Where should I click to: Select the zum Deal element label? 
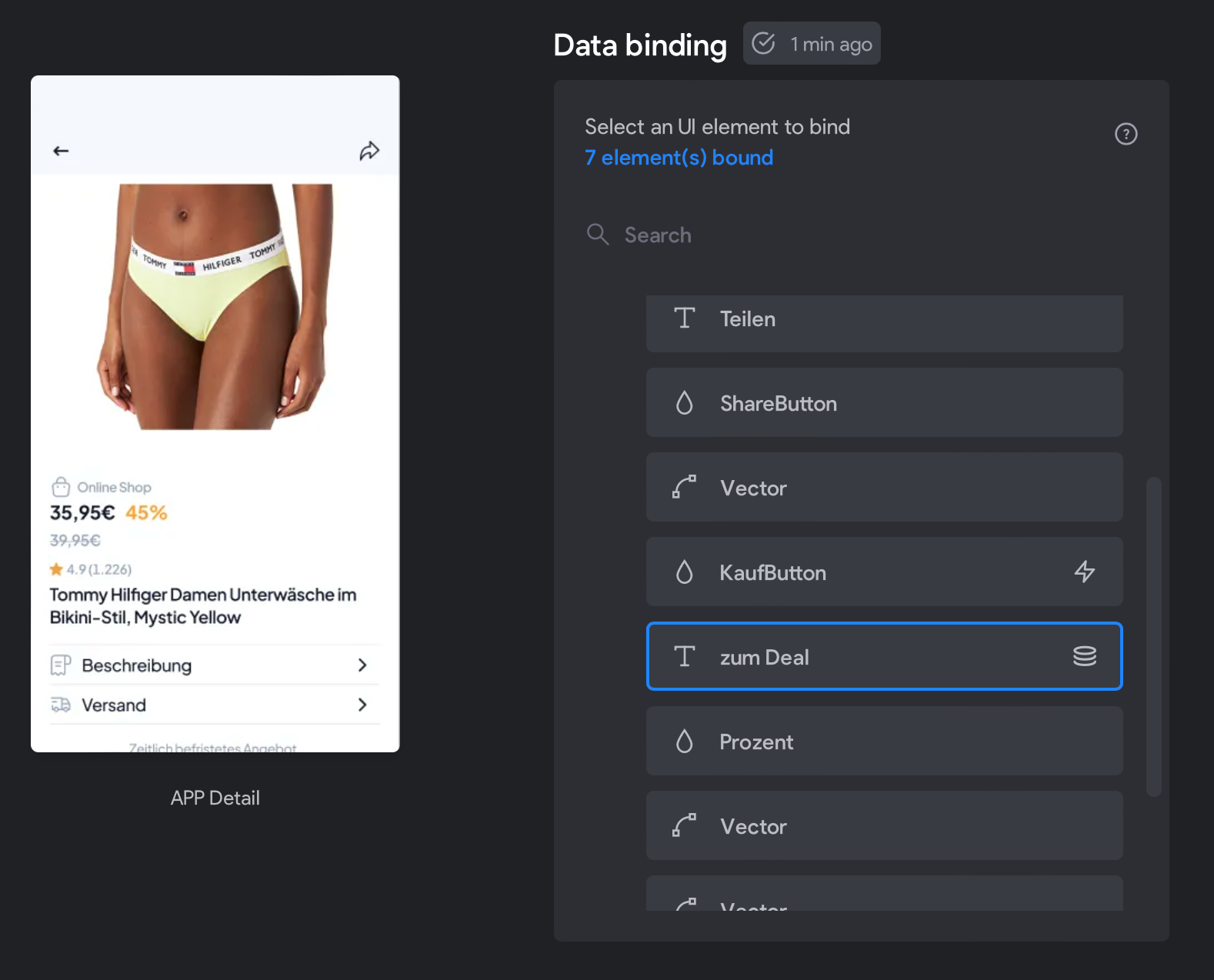tap(765, 658)
